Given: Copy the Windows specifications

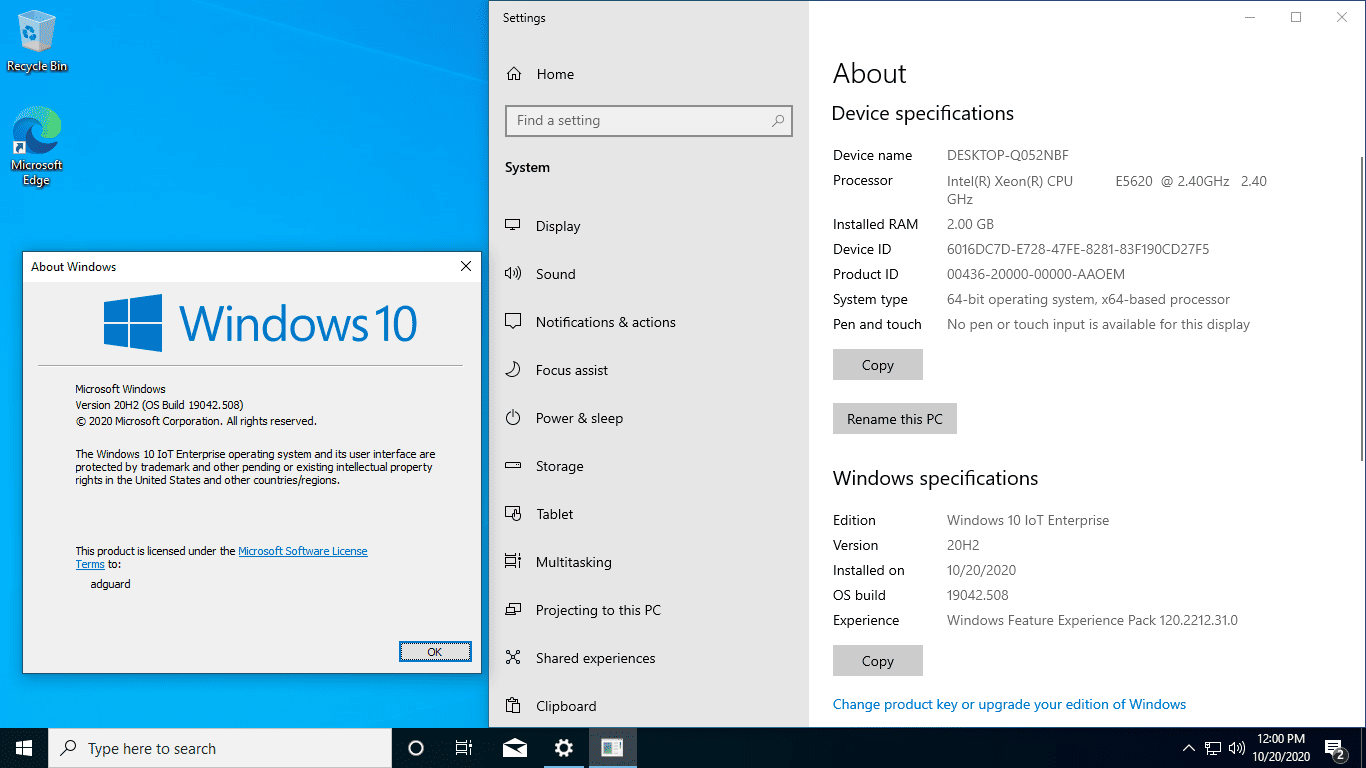Looking at the screenshot, I should pos(878,661).
